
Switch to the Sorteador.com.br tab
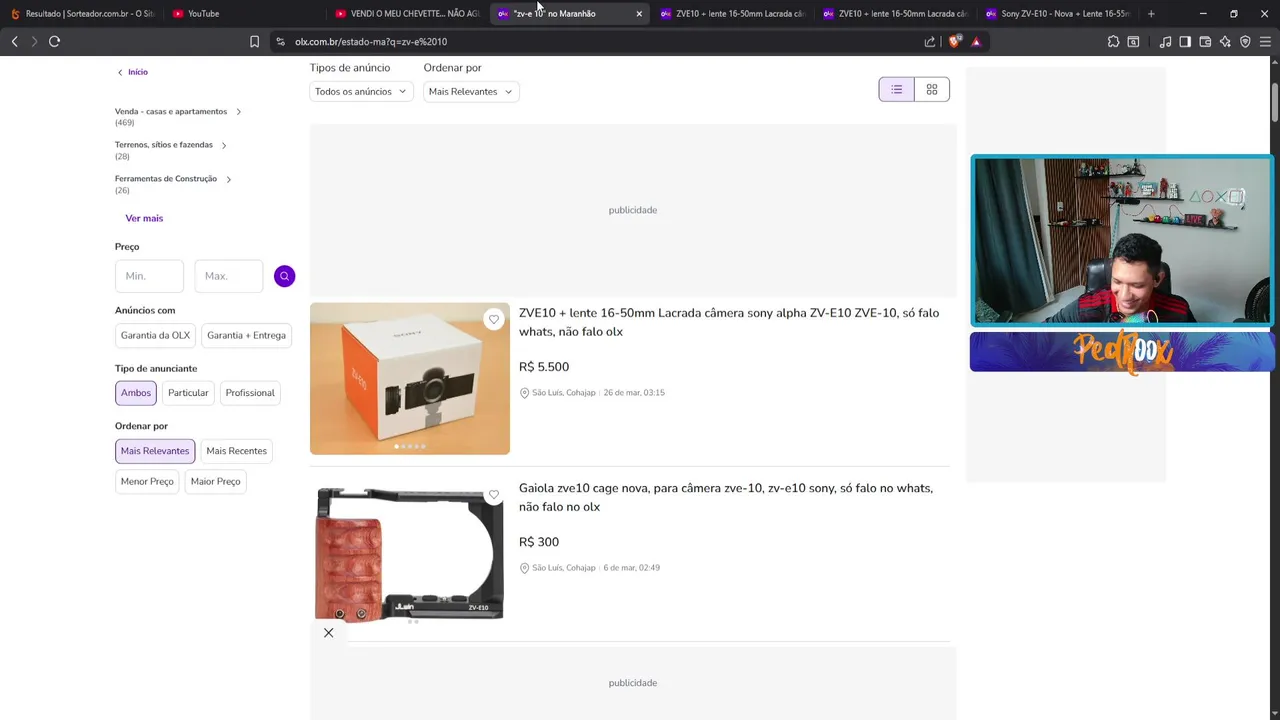pyautogui.click(x=82, y=14)
